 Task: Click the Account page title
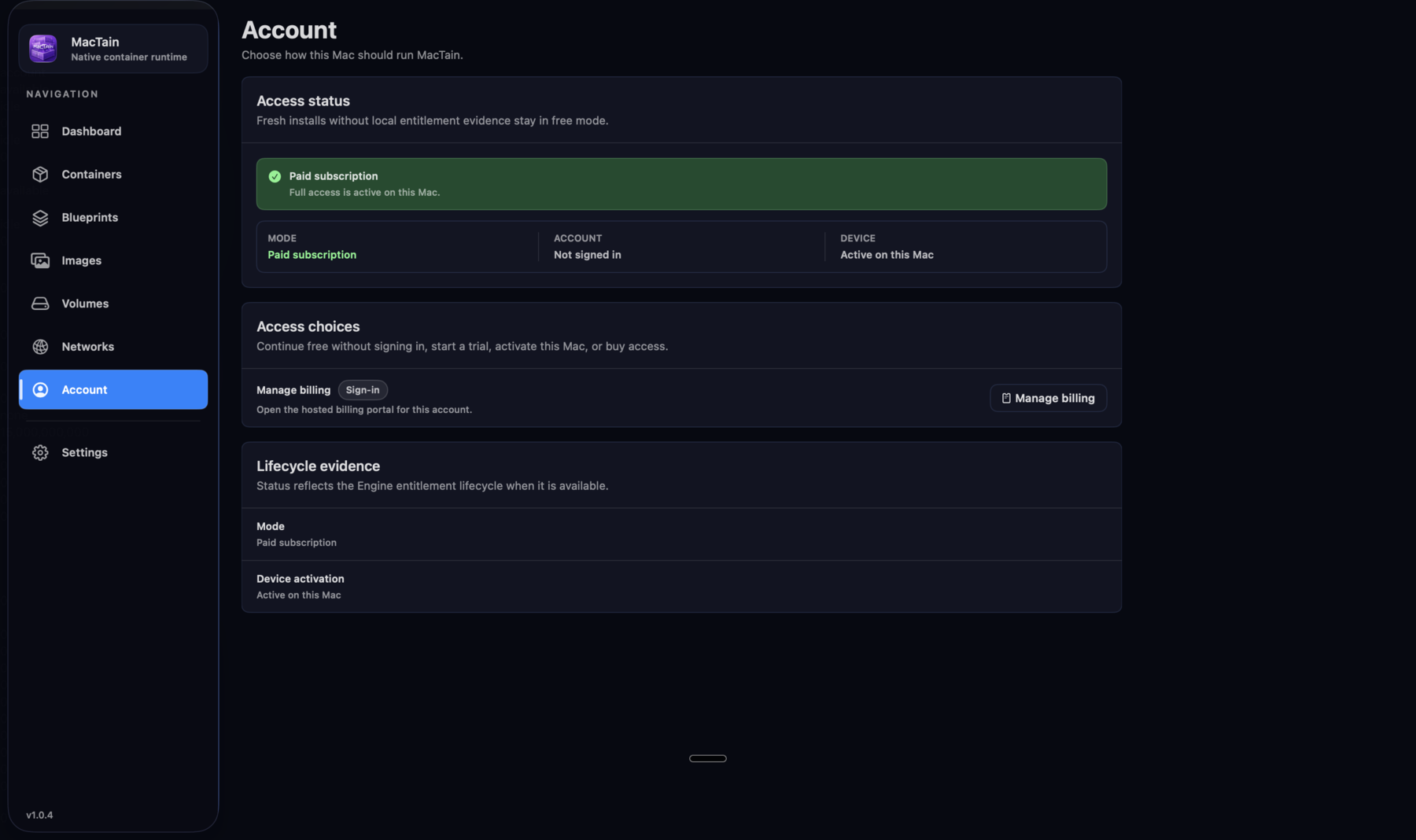click(x=289, y=30)
